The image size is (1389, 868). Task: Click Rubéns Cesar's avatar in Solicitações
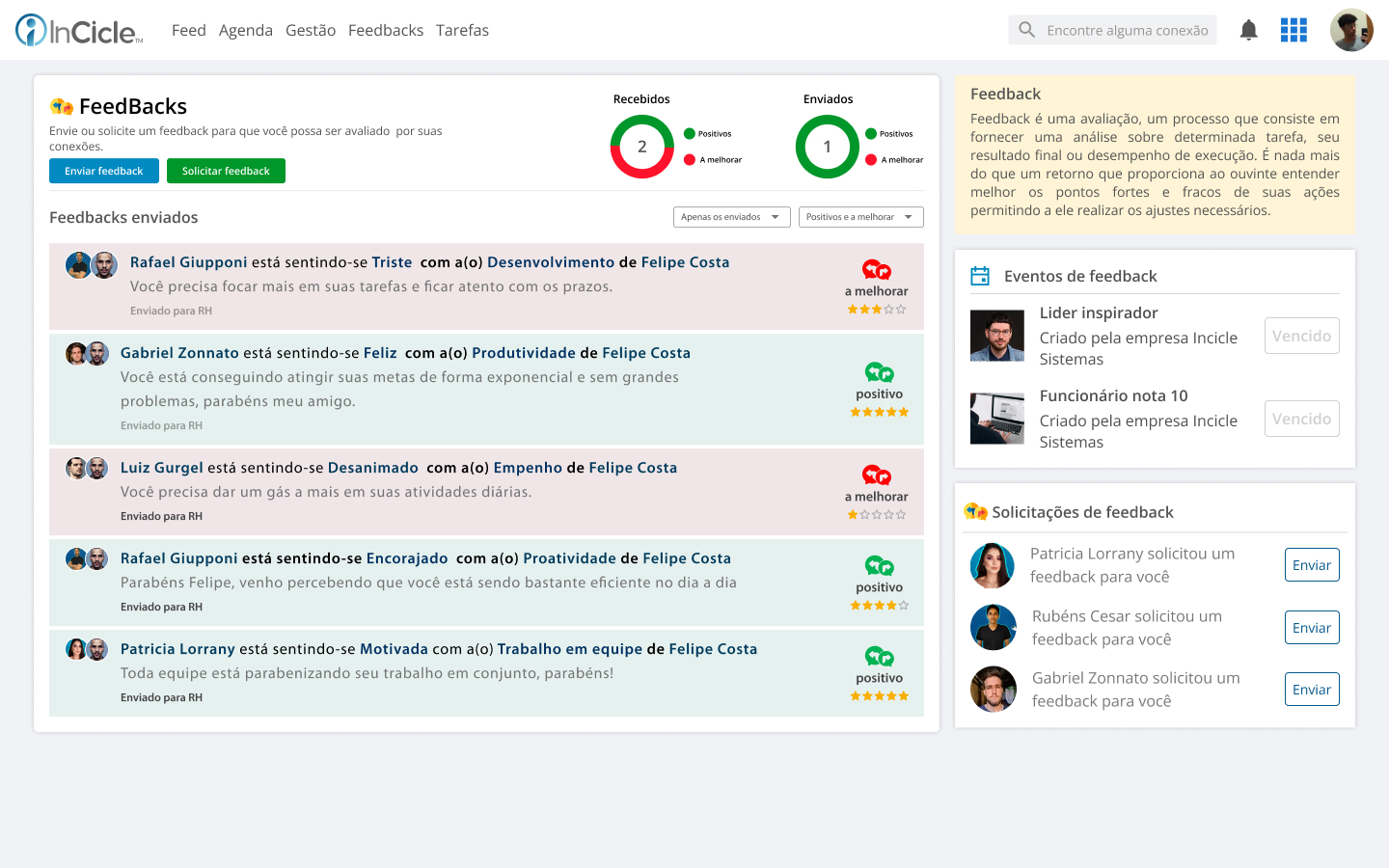(x=994, y=628)
